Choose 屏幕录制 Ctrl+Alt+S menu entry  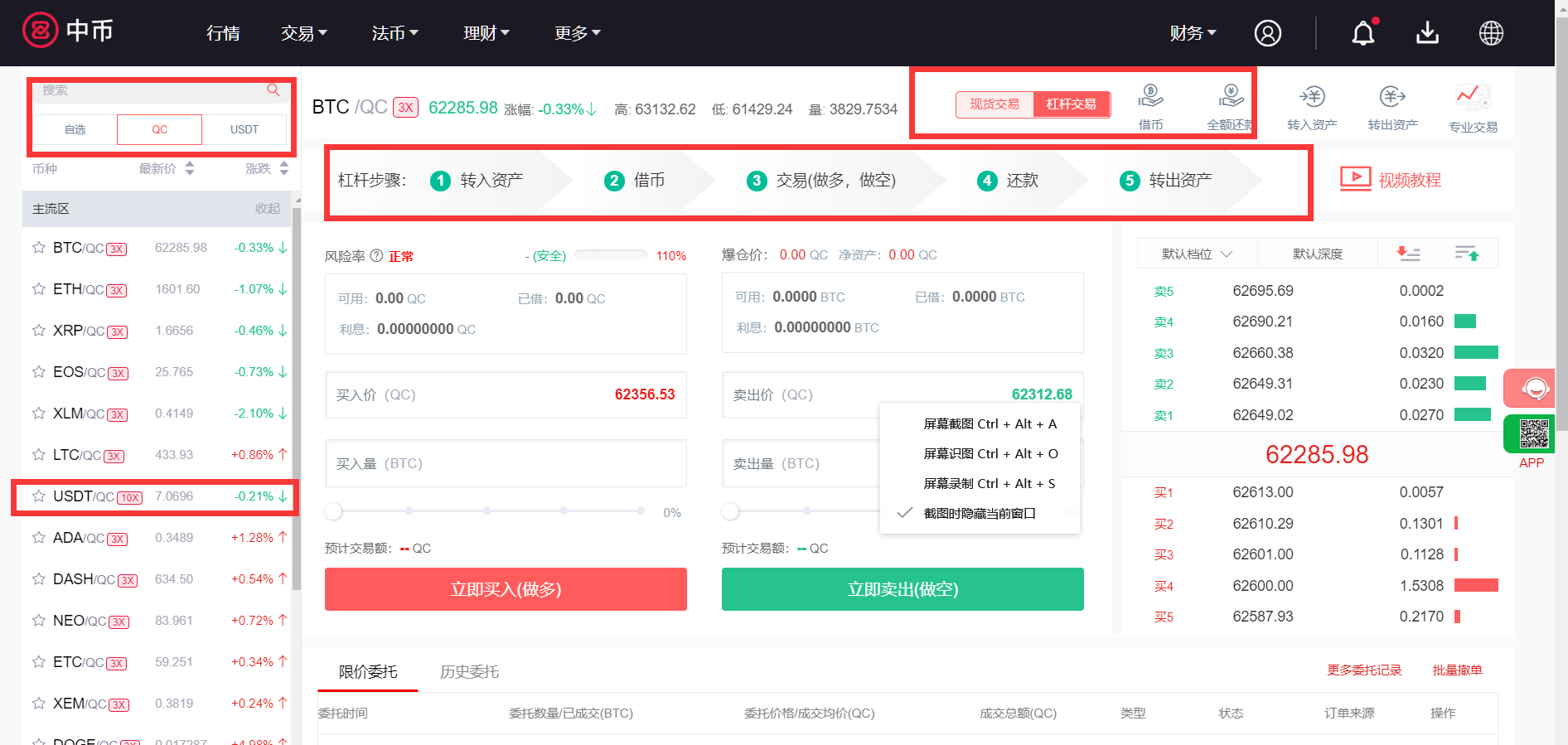click(x=990, y=483)
